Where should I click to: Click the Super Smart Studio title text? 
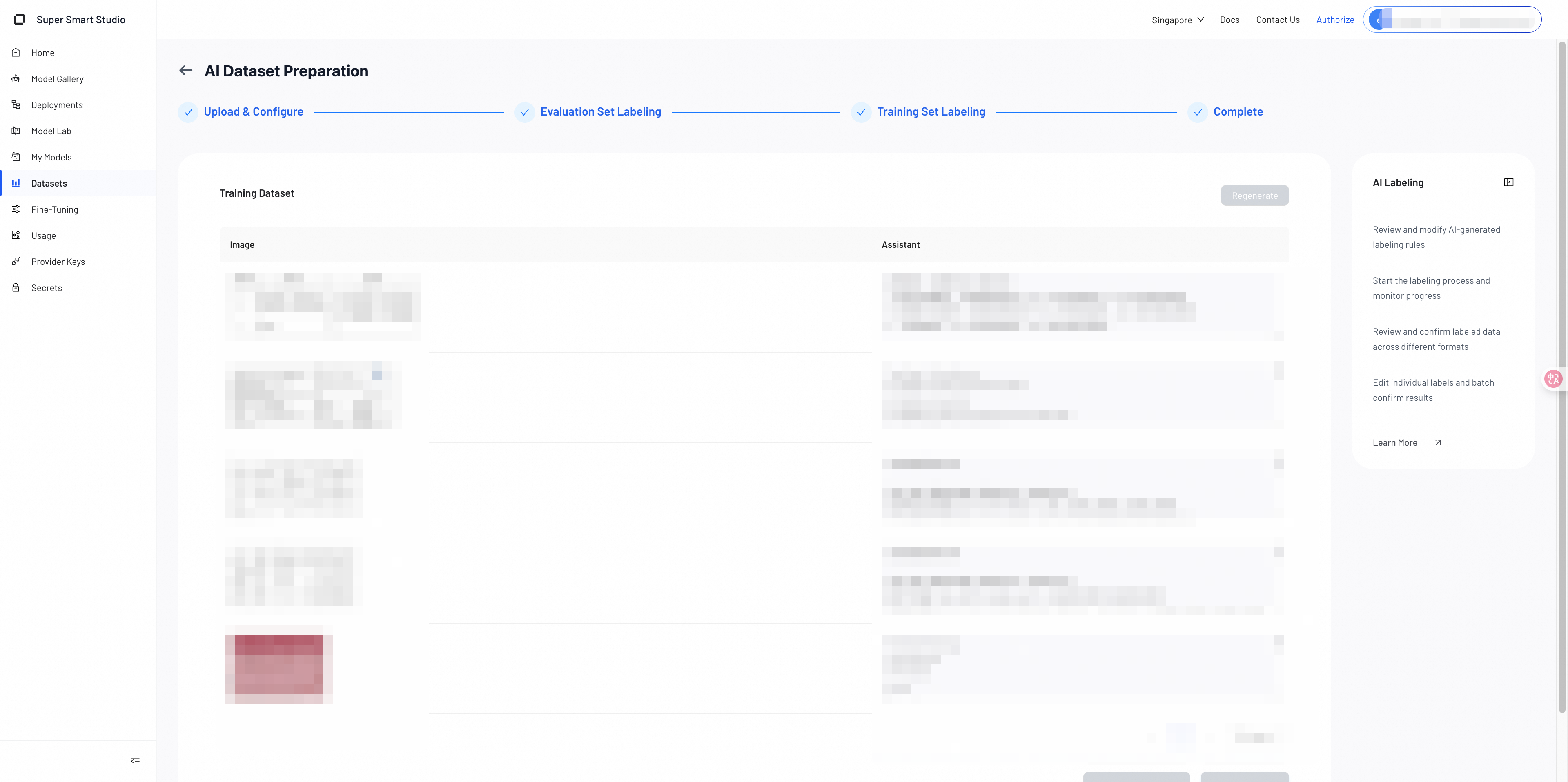pos(81,20)
